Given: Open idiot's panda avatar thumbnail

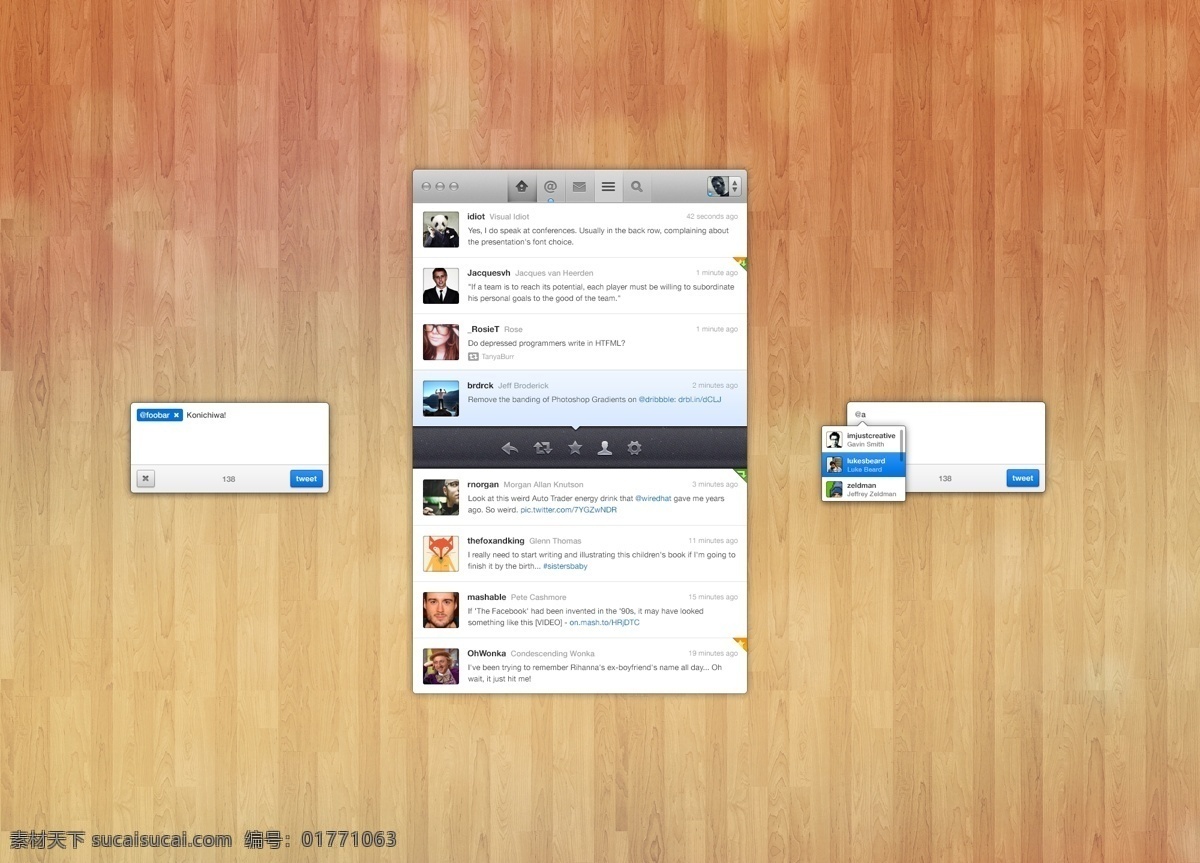Looking at the screenshot, I should pyautogui.click(x=441, y=229).
